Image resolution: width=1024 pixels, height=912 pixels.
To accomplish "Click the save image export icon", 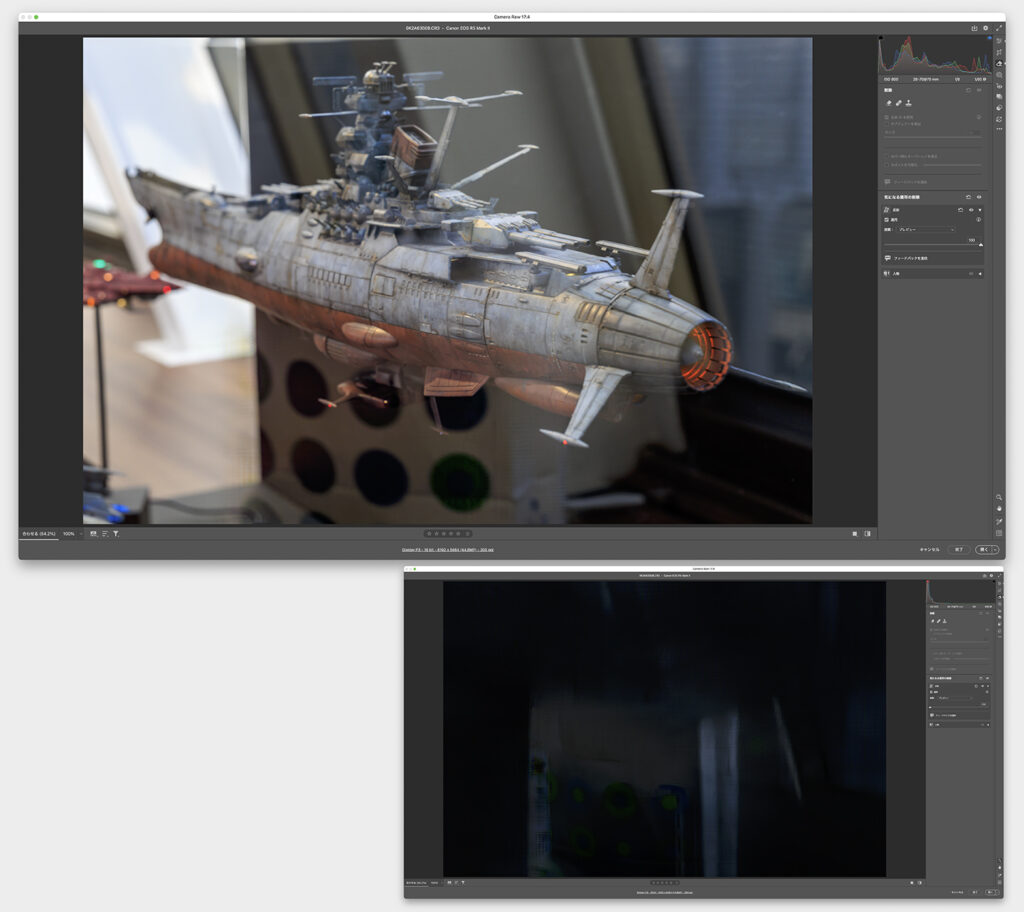I will pyautogui.click(x=974, y=28).
